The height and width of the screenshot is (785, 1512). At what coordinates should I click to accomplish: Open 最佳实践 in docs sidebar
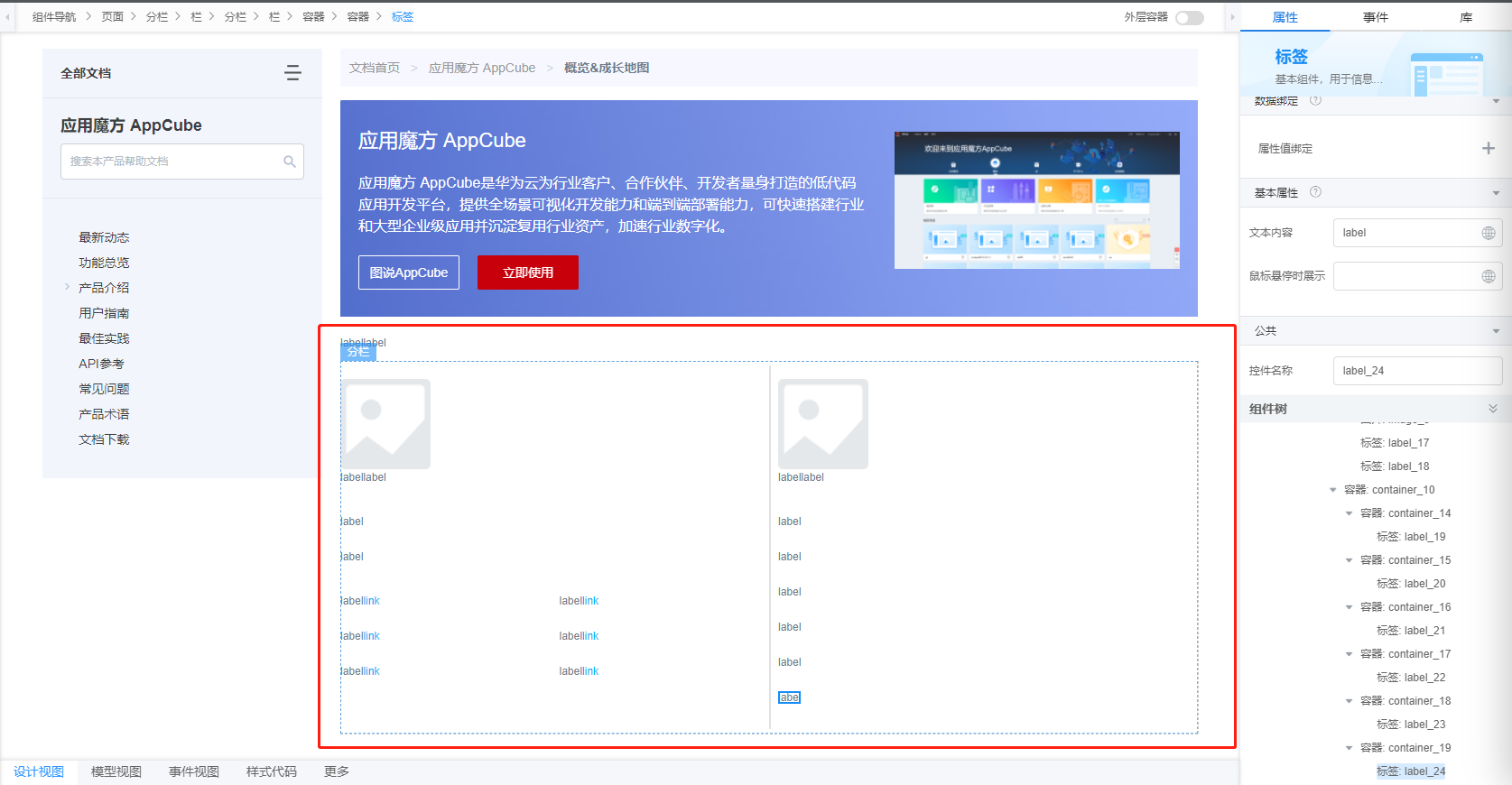click(104, 338)
